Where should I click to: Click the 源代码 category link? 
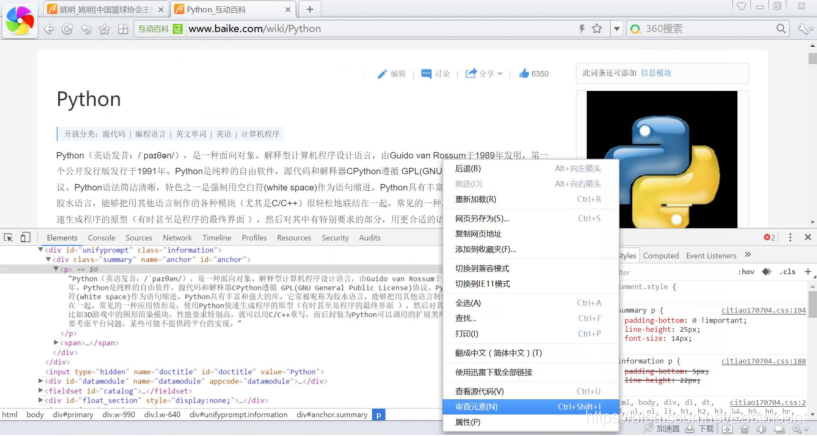click(114, 134)
